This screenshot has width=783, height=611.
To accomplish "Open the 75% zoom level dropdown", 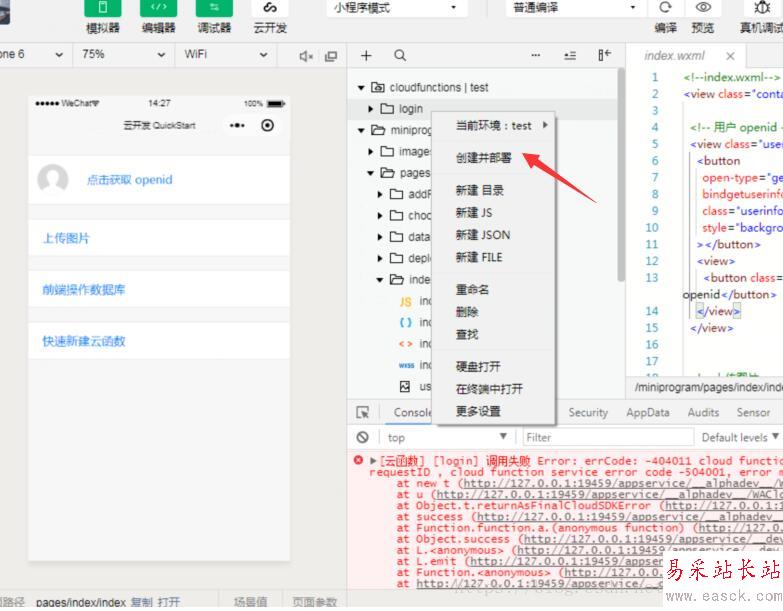I will point(123,54).
